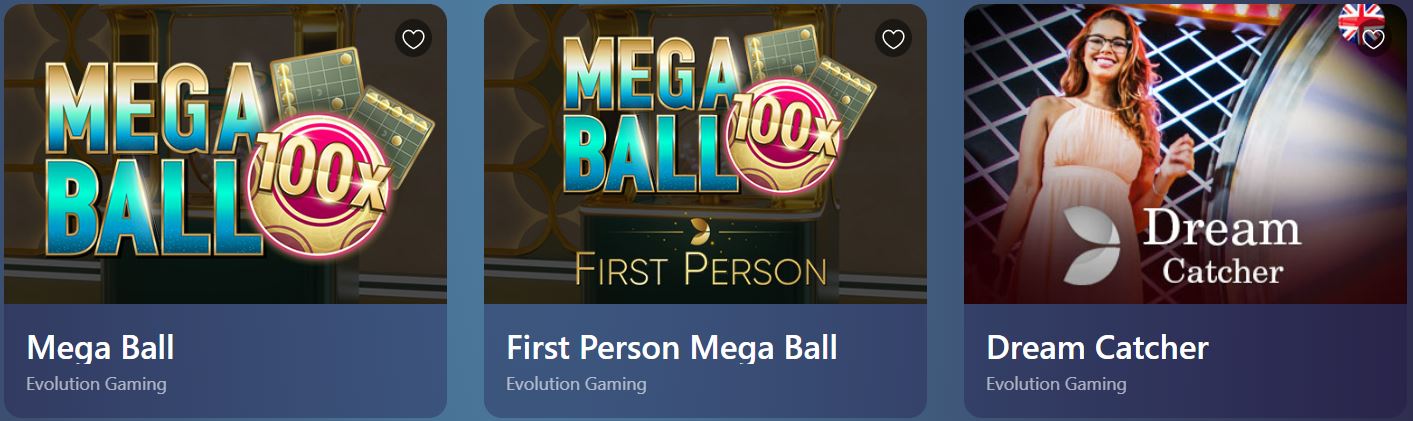Image resolution: width=1413 pixels, height=421 pixels.
Task: Click Evolution Gaming provider under Dream Catcher
Action: click(1056, 384)
